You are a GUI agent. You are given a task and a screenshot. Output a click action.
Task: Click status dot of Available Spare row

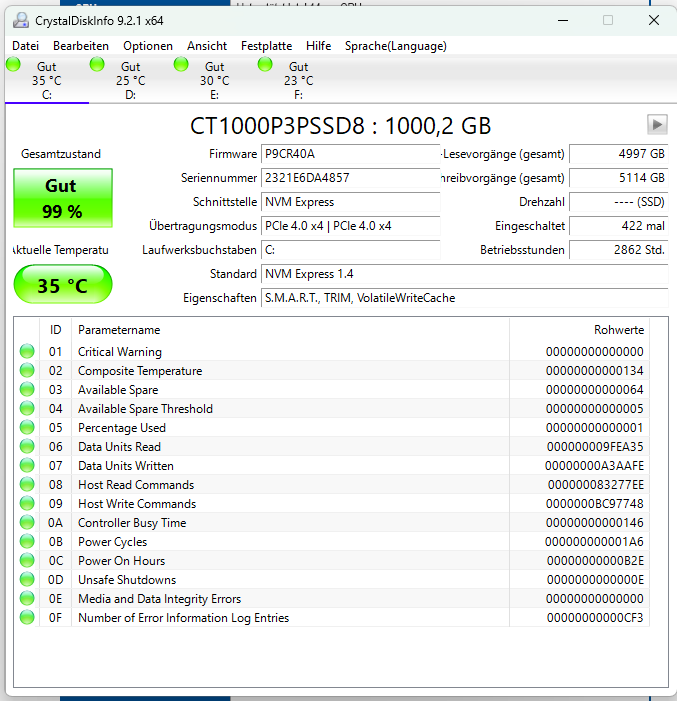(x=27, y=389)
